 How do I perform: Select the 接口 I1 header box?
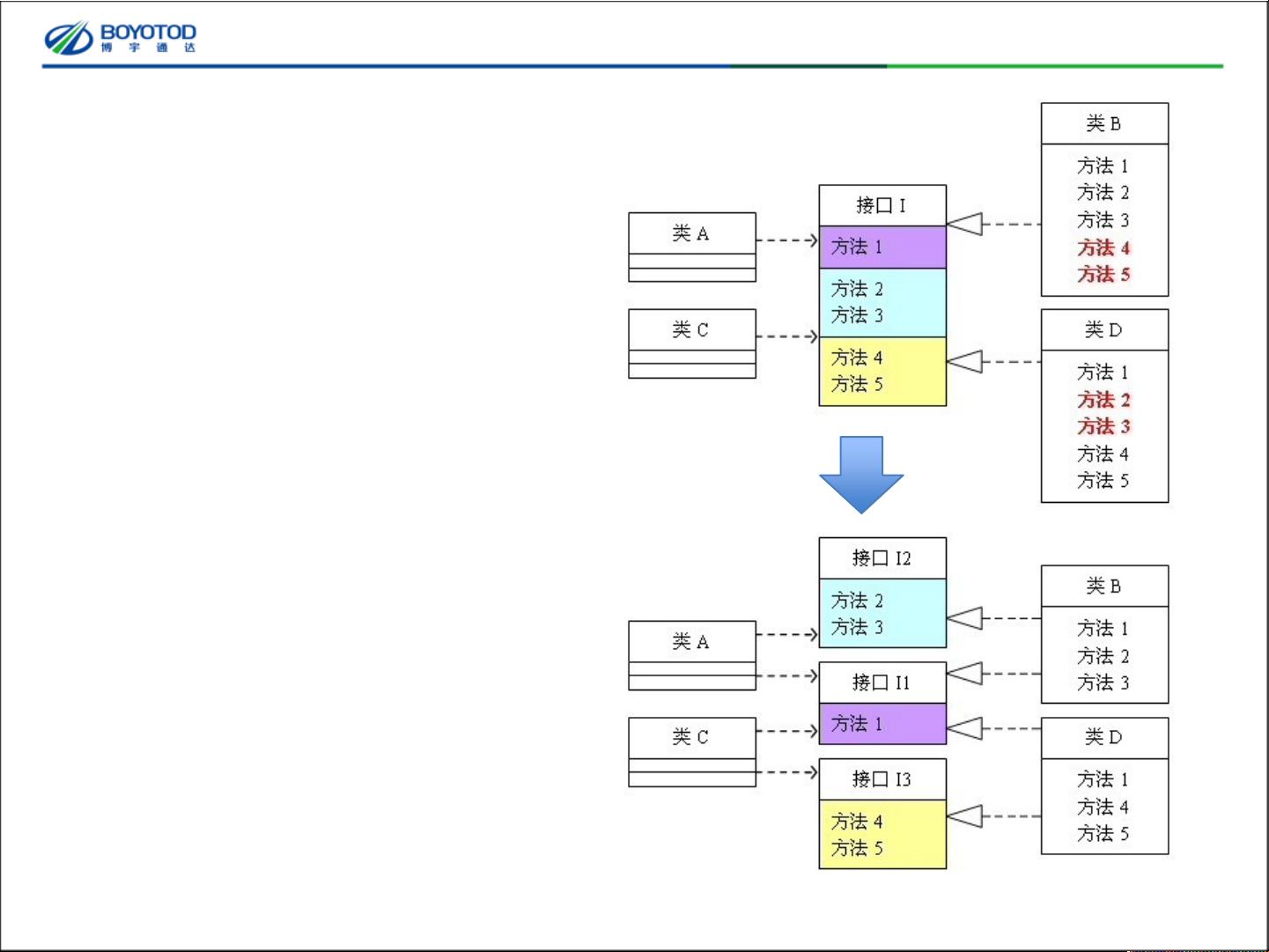point(882,683)
